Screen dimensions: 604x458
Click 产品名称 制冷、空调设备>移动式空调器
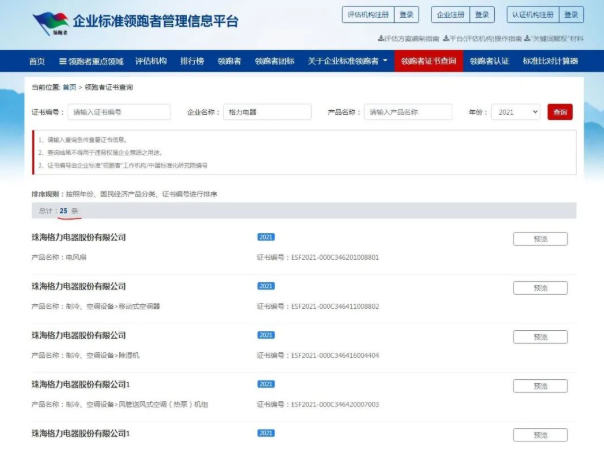pyautogui.click(x=96, y=306)
